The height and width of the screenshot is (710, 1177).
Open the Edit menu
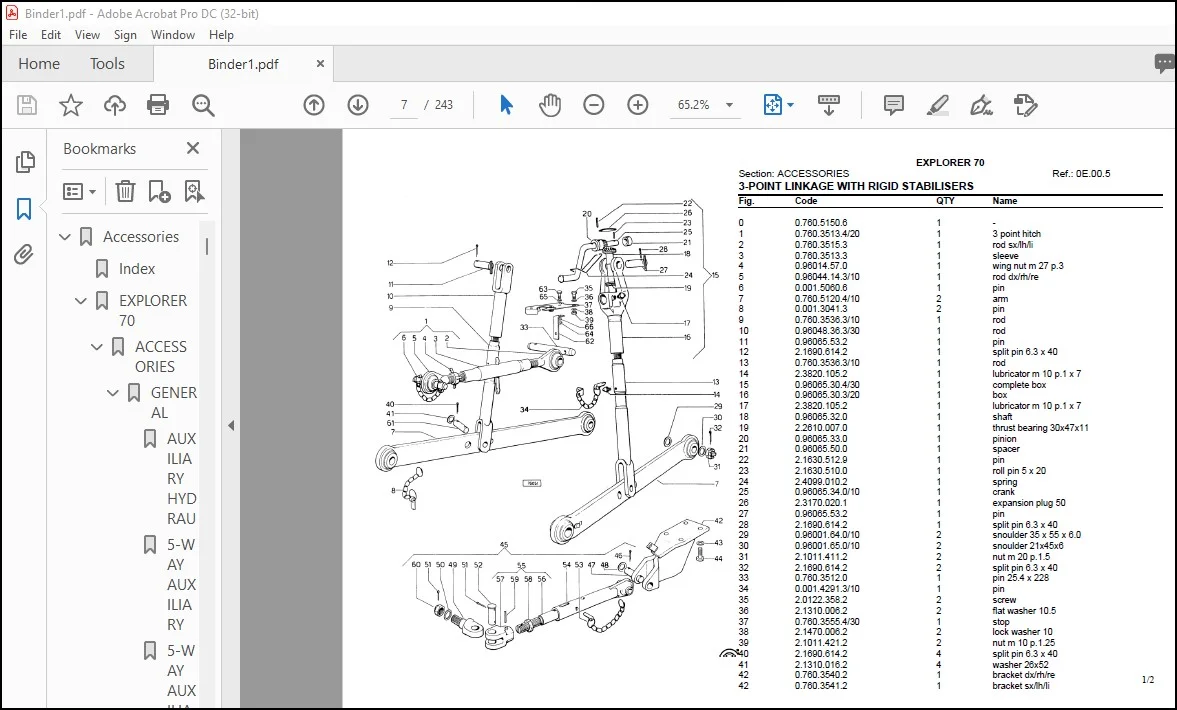pyautogui.click(x=51, y=35)
